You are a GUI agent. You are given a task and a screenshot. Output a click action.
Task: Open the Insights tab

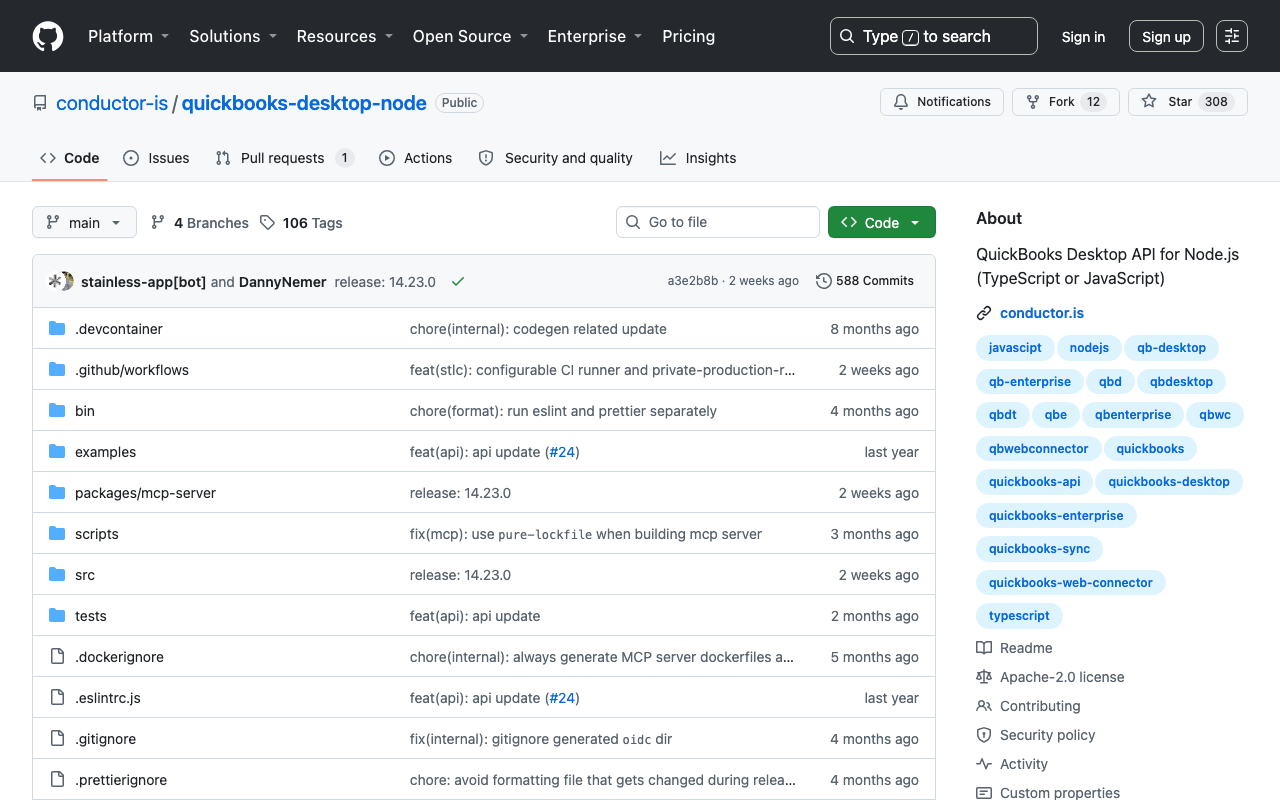[x=698, y=158]
